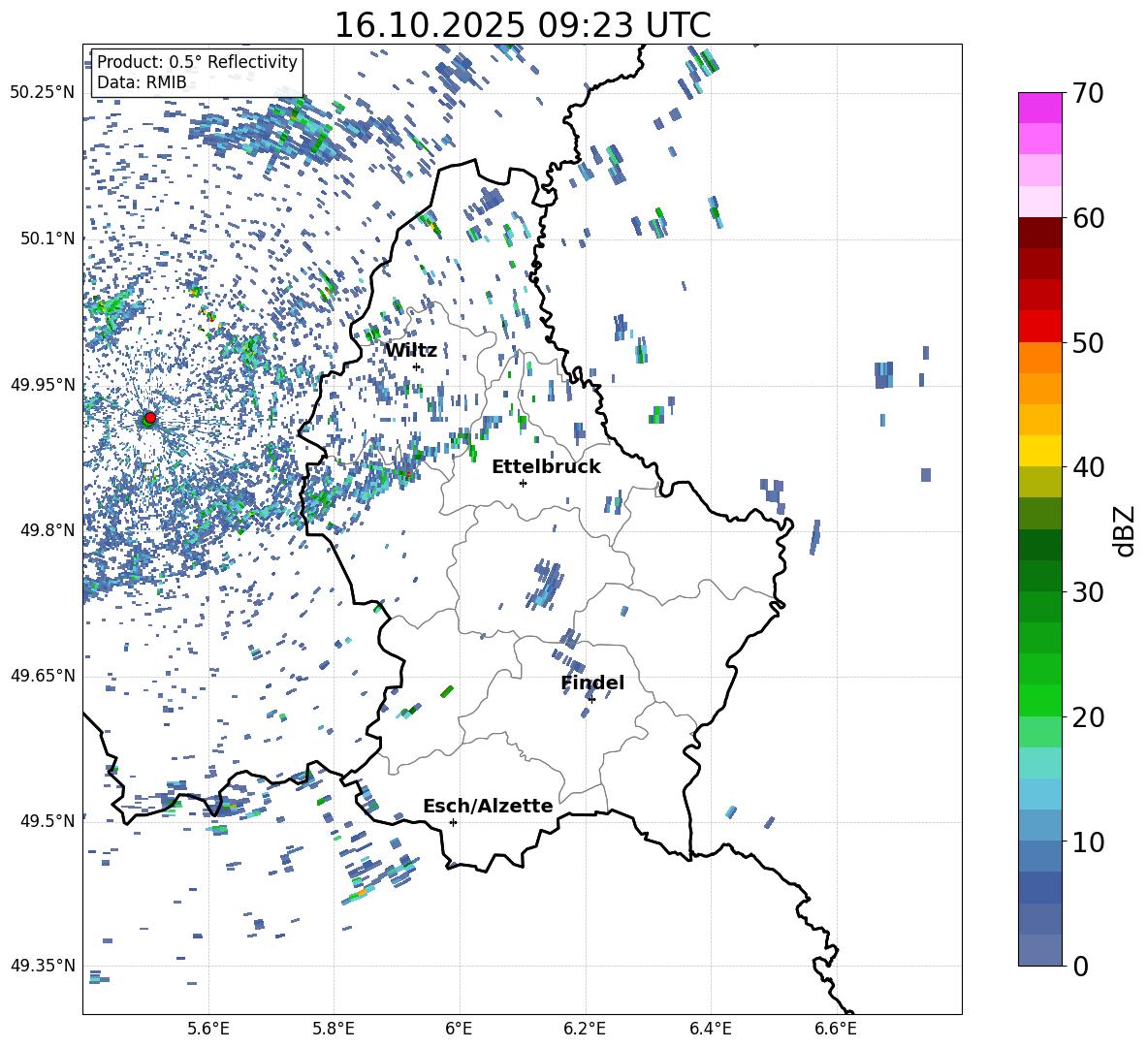Select the Esch/Alzette cross marker
Viewport: 1148px width, 1048px height.
pyautogui.click(x=453, y=822)
